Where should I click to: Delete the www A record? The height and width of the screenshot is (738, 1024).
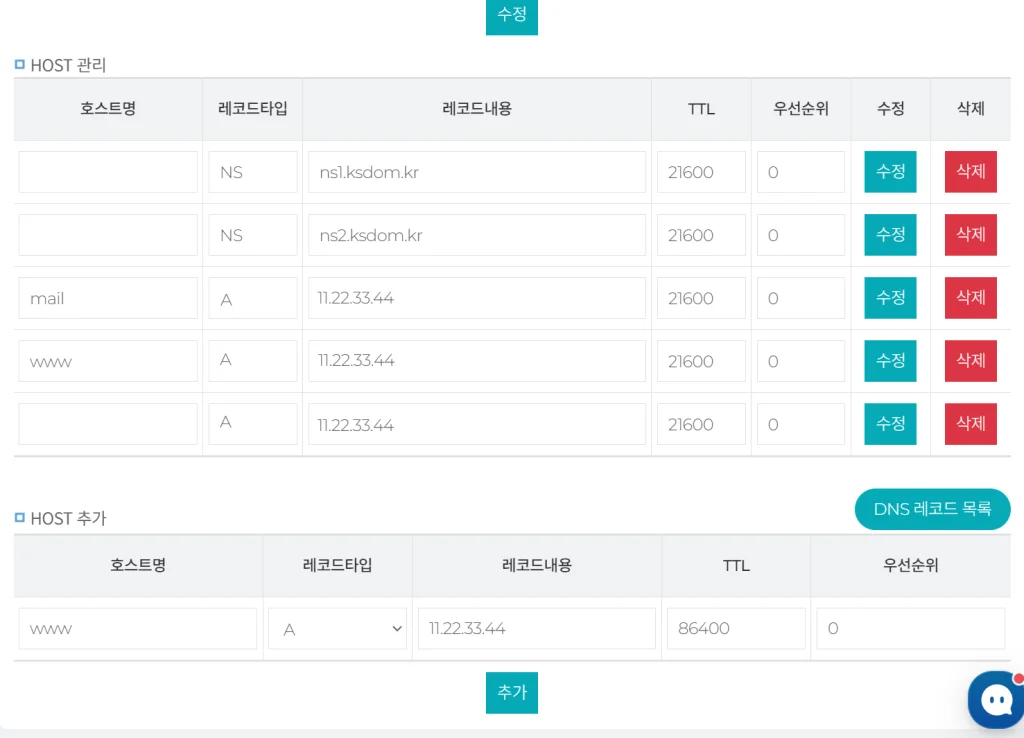(970, 361)
